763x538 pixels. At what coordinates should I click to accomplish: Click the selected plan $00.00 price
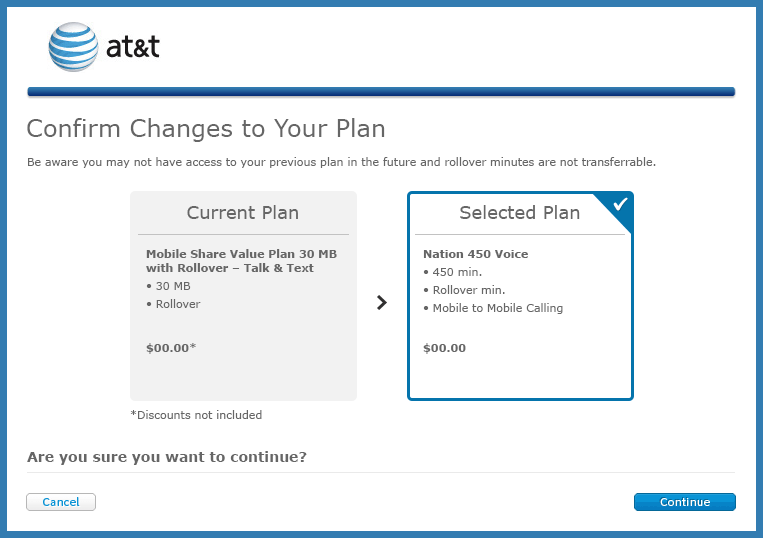pos(444,348)
